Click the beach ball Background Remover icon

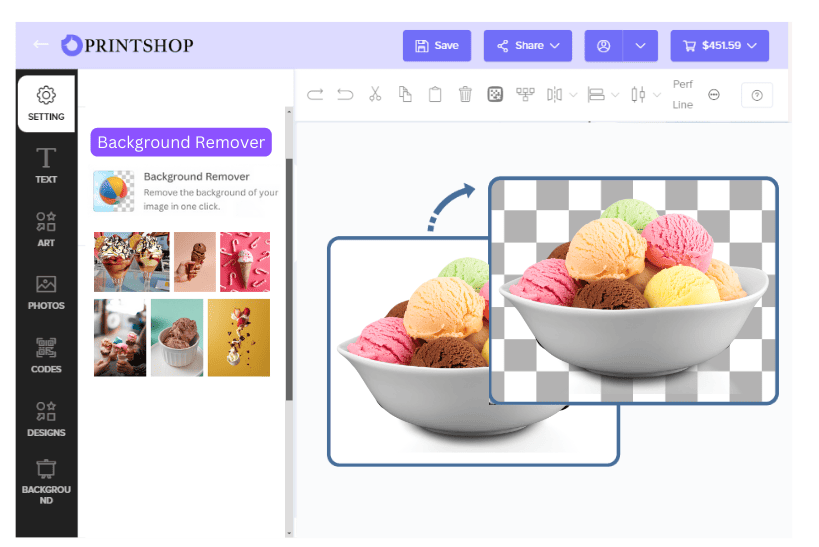pos(113,191)
